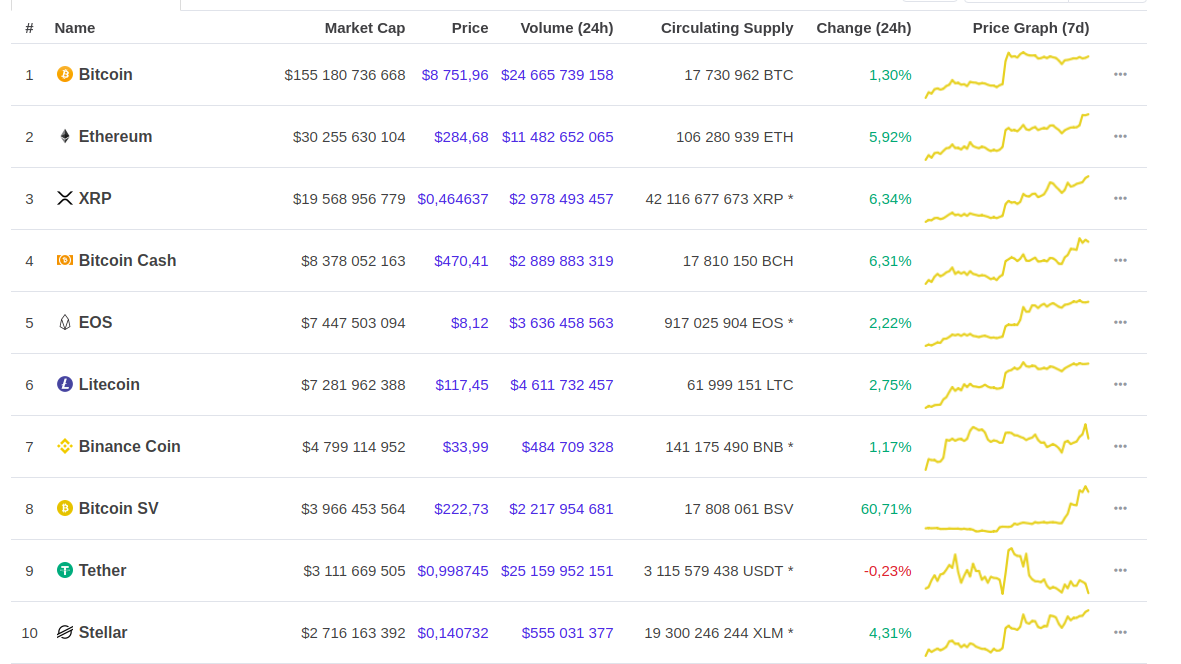Image resolution: width=1181 pixels, height=664 pixels.
Task: Open Binance Coin's 7-day price graph
Action: (x=1007, y=447)
